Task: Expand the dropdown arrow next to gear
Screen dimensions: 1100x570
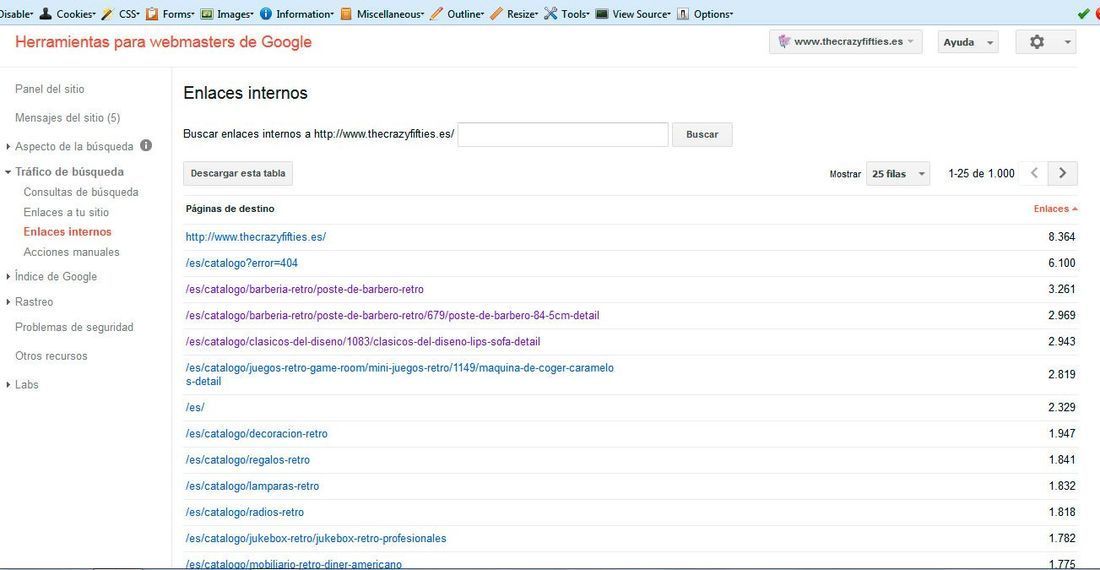Action: tap(1067, 42)
